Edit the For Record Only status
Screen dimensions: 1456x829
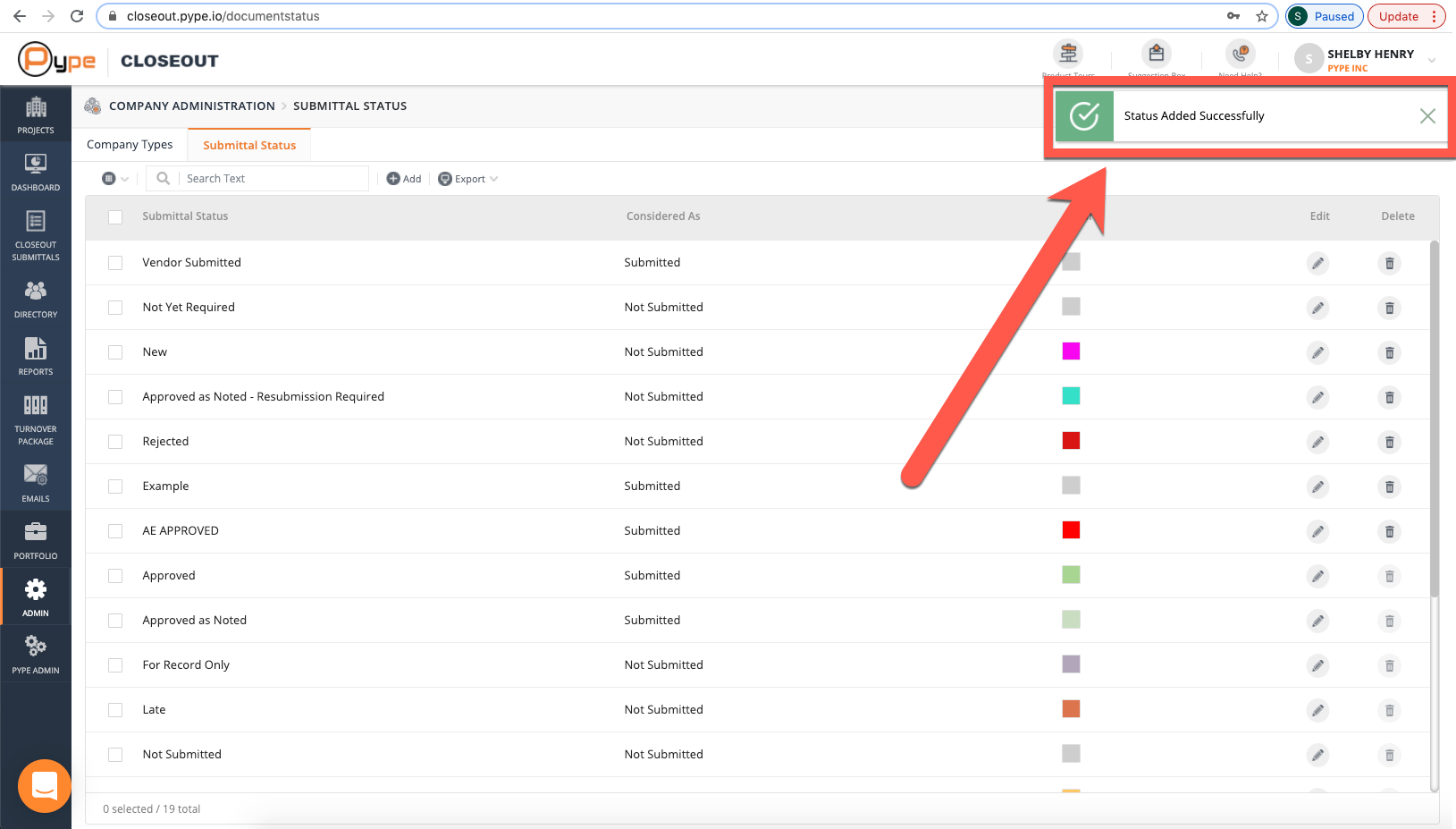[x=1318, y=665]
